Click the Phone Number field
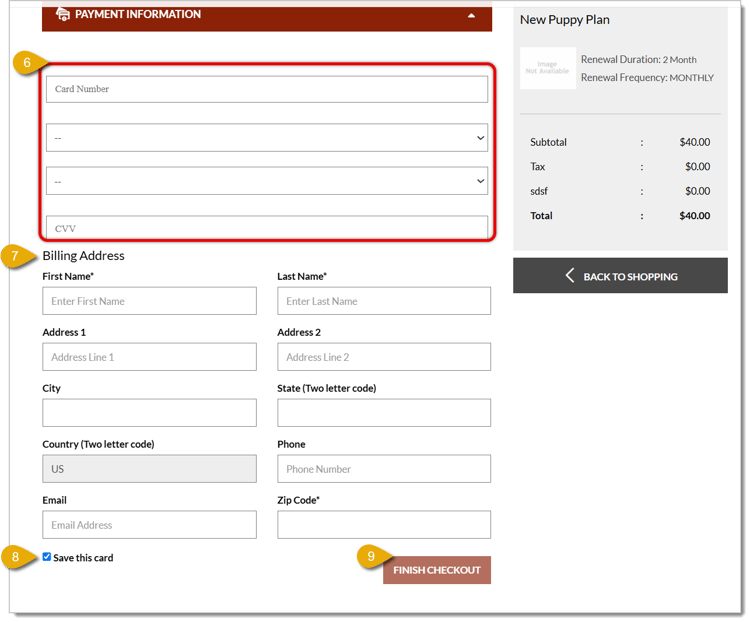The height and width of the screenshot is (622, 750). pyautogui.click(x=384, y=469)
